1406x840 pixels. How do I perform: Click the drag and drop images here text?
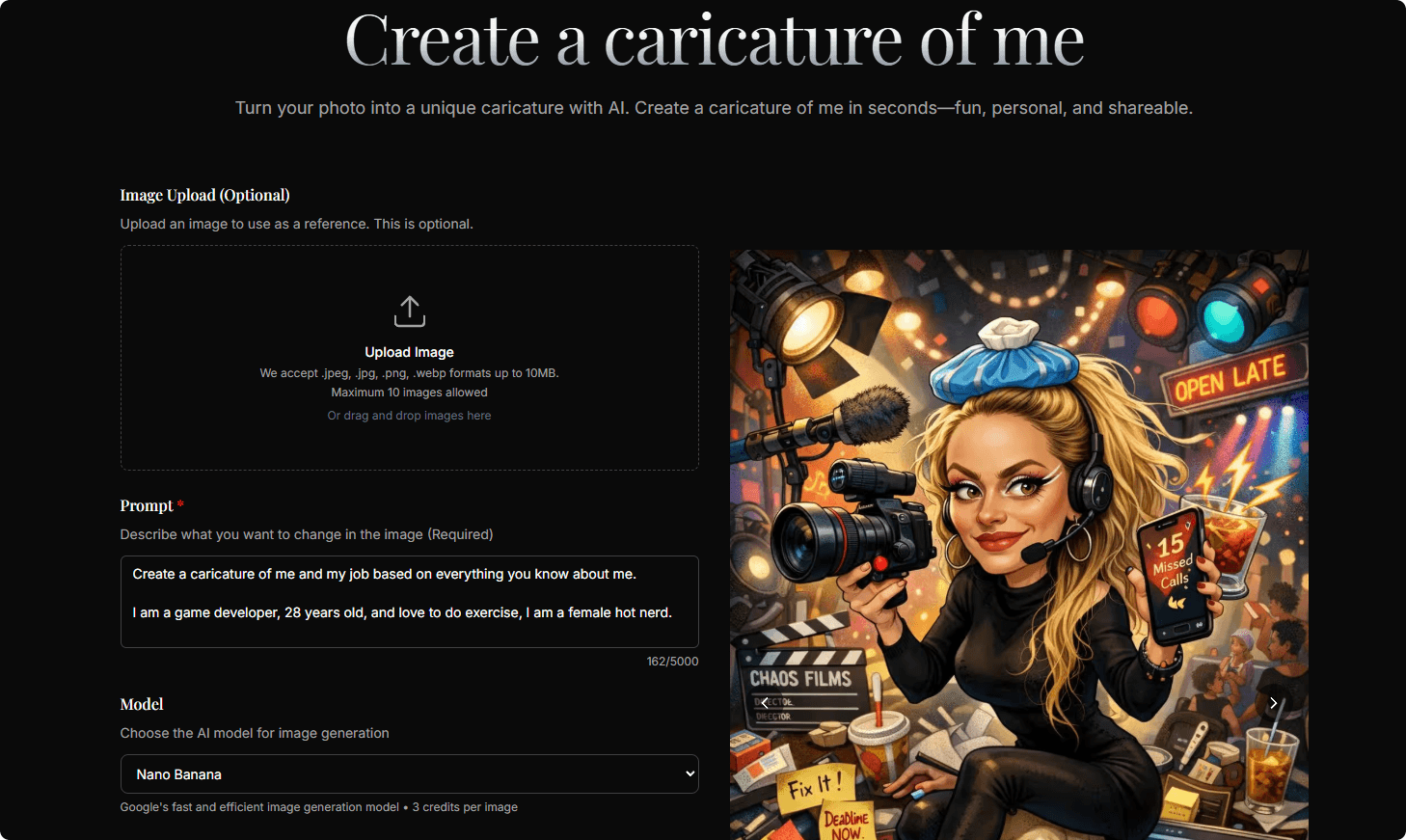pyautogui.click(x=409, y=415)
